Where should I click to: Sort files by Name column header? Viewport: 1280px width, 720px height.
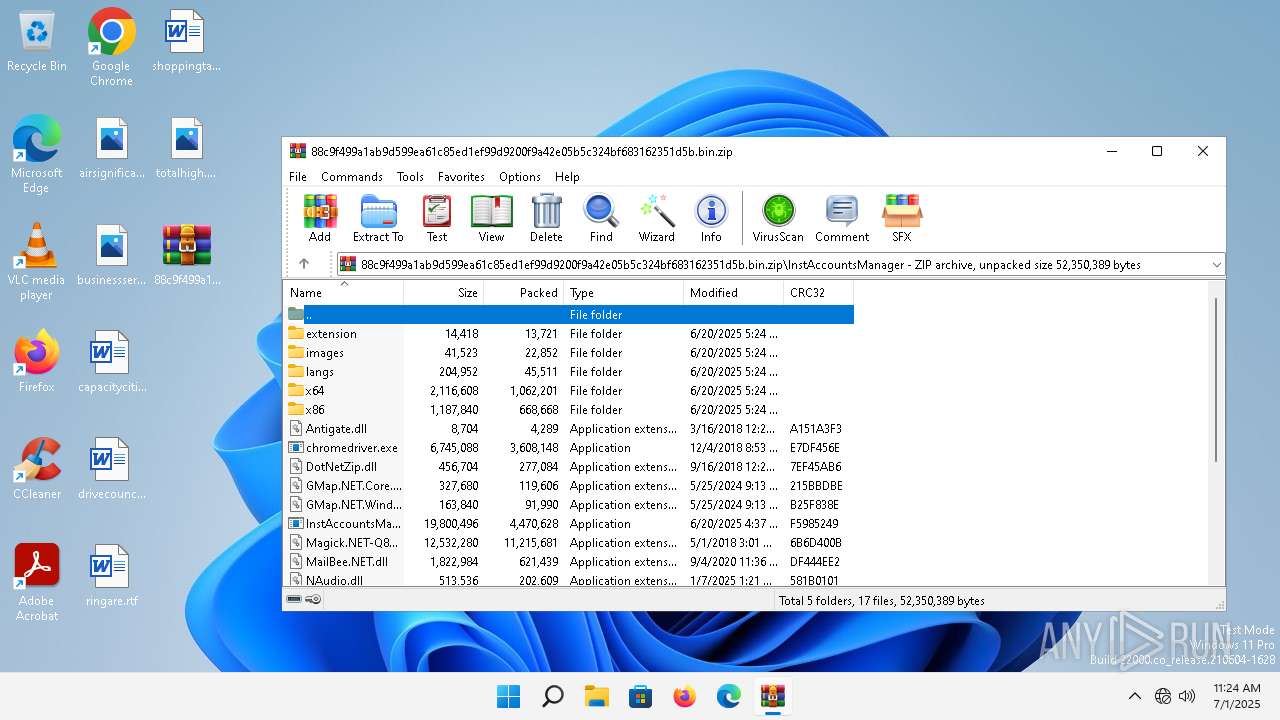coord(344,293)
